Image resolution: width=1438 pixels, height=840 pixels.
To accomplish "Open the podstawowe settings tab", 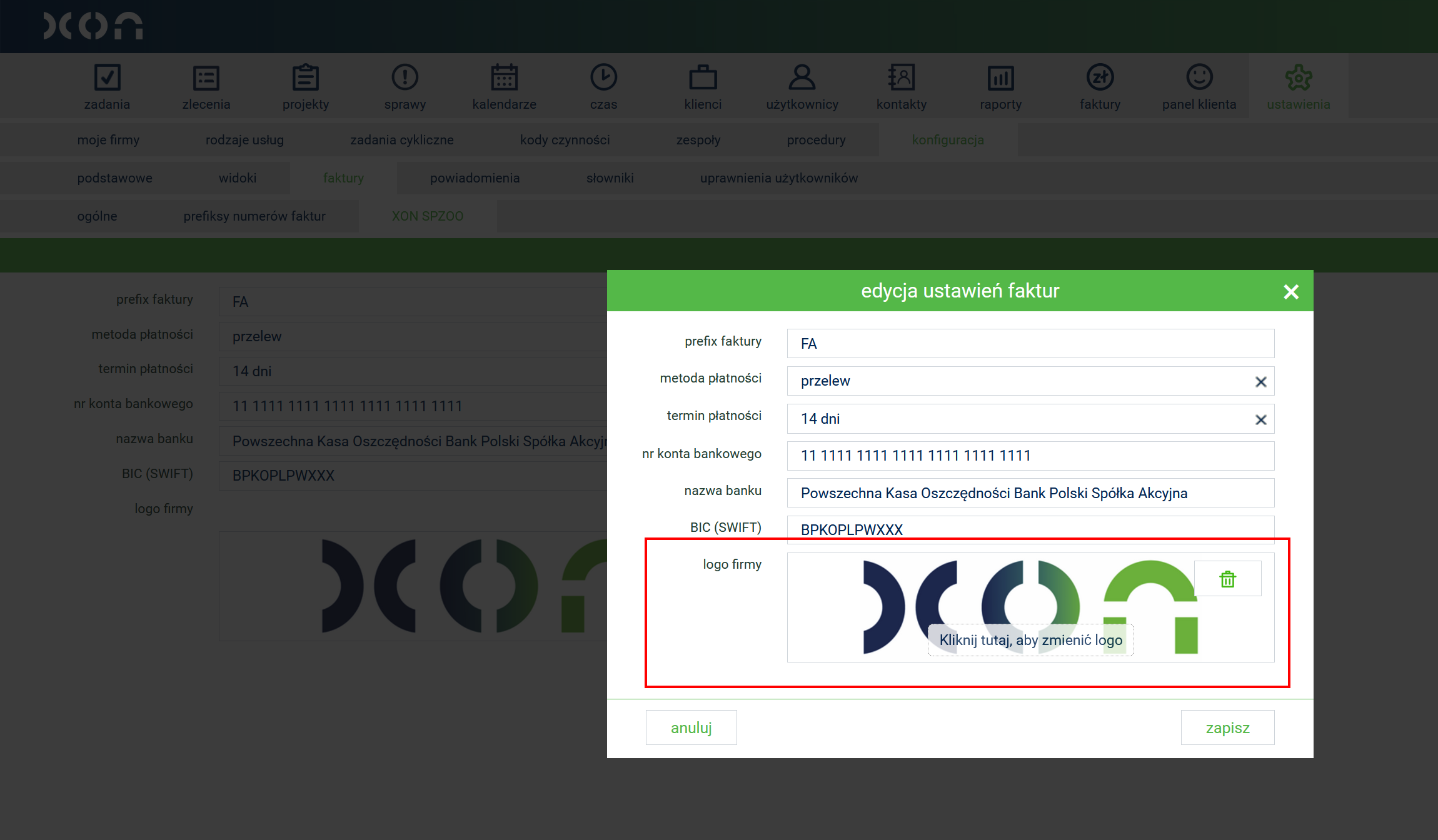I will (x=114, y=178).
